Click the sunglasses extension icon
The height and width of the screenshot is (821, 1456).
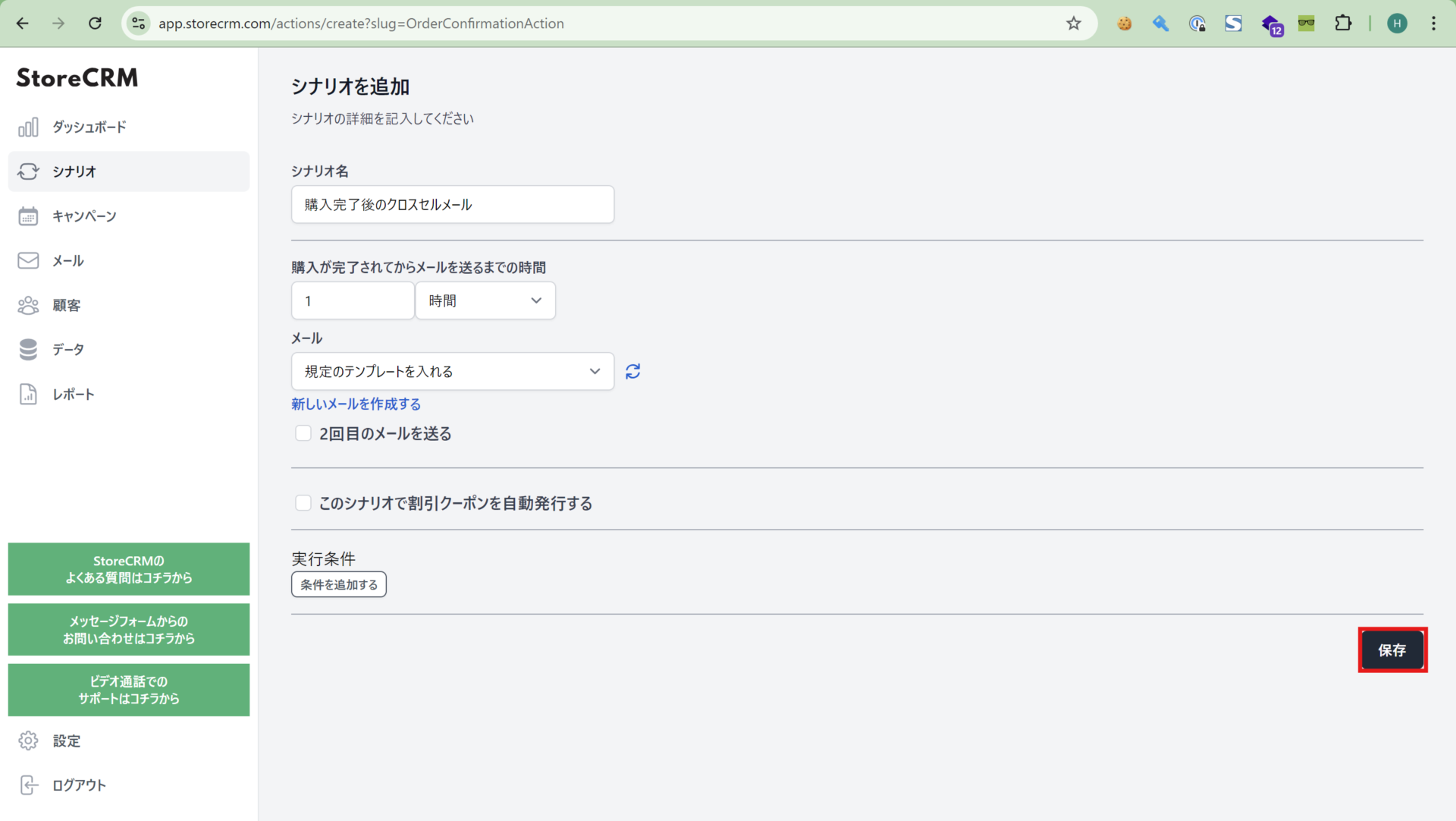1307,24
